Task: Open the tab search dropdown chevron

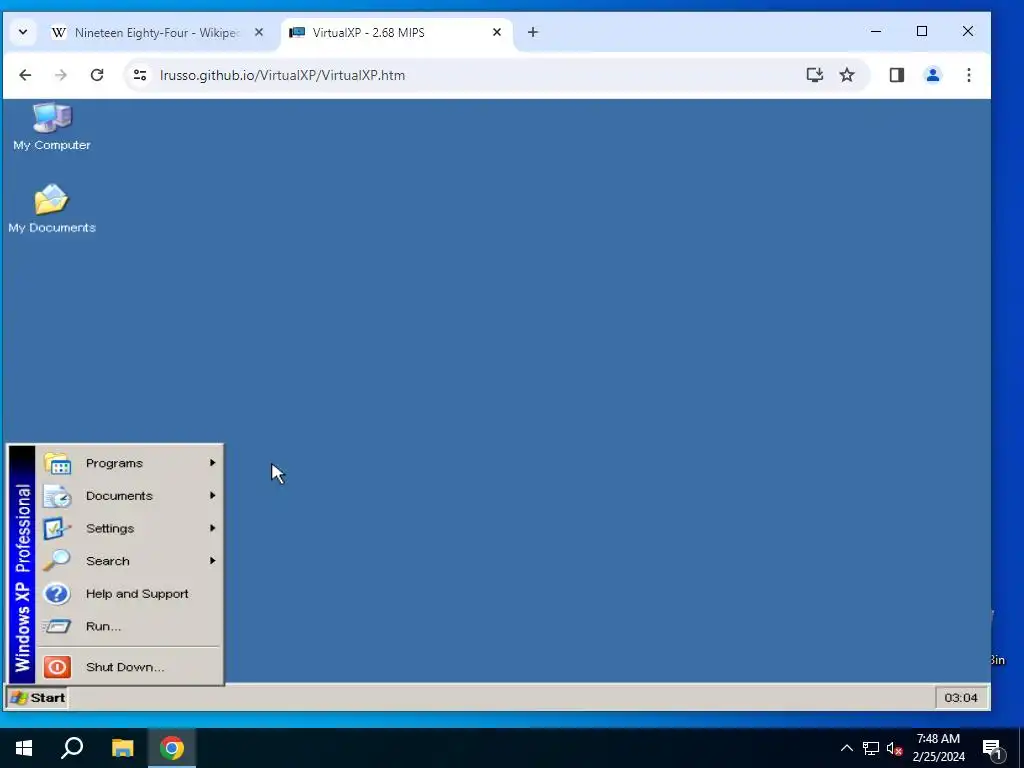Action: [23, 32]
